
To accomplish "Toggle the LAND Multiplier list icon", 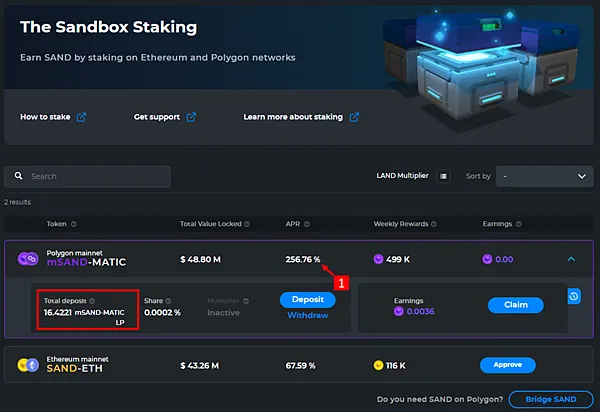I will click(443, 176).
